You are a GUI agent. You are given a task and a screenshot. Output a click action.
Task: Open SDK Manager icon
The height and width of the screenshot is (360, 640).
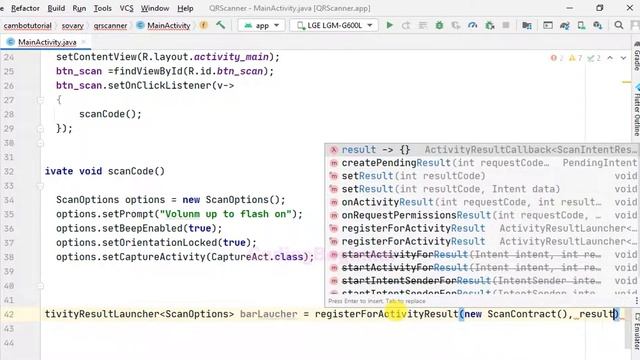click(x=598, y=25)
